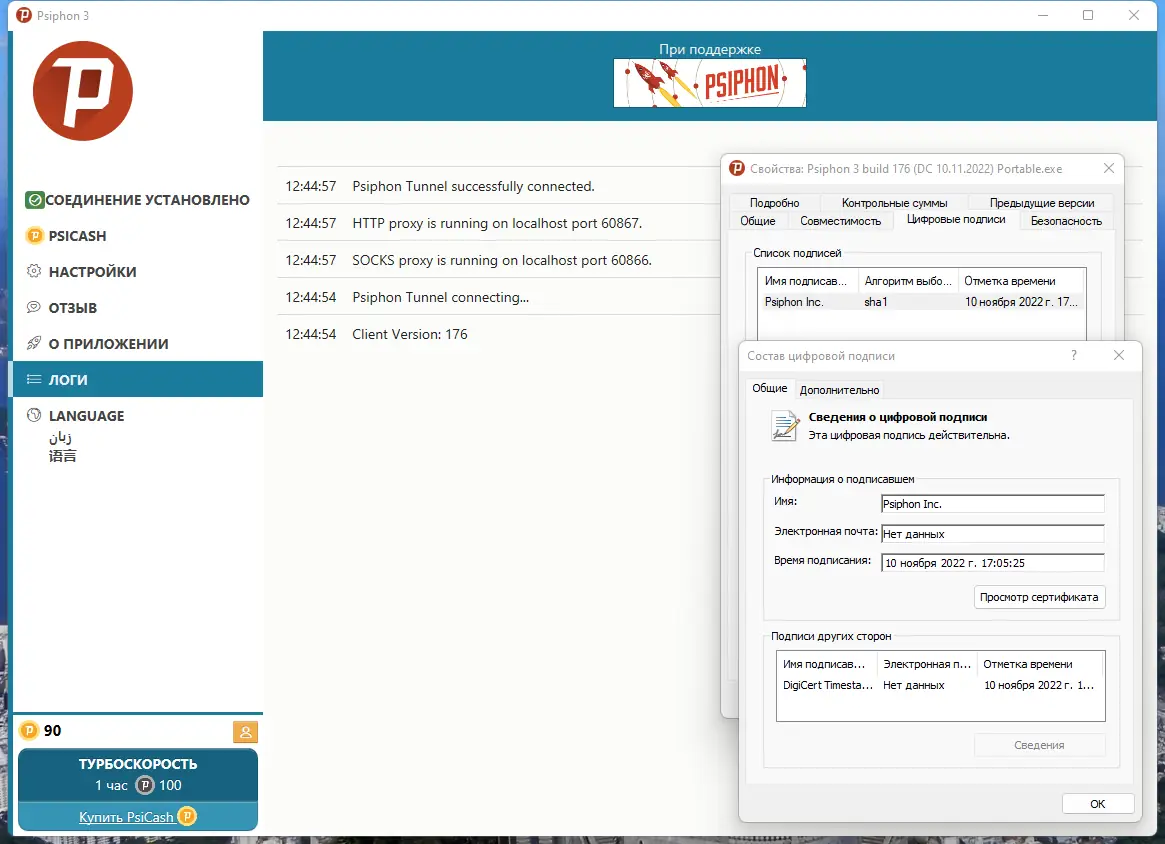The width and height of the screenshot is (1165, 844).
Task: Close the Состав цифровой подписи dialog
Action: click(x=1119, y=355)
